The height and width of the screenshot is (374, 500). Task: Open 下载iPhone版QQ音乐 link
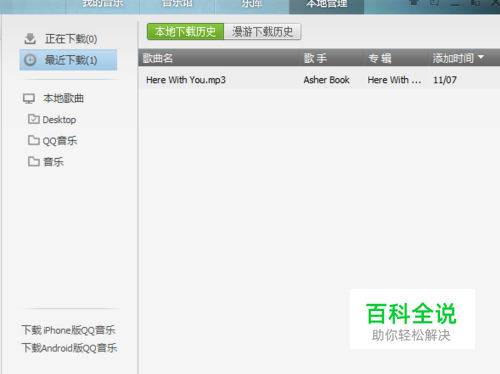tap(68, 330)
